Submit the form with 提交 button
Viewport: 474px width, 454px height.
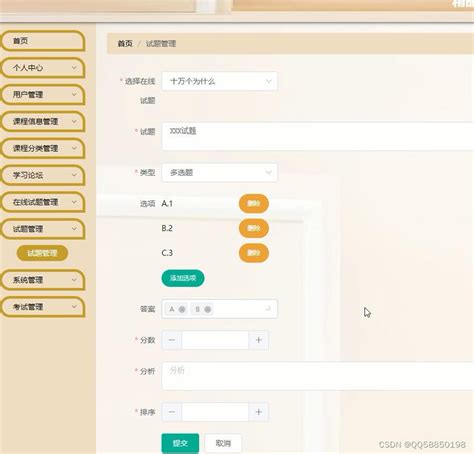[x=180, y=443]
